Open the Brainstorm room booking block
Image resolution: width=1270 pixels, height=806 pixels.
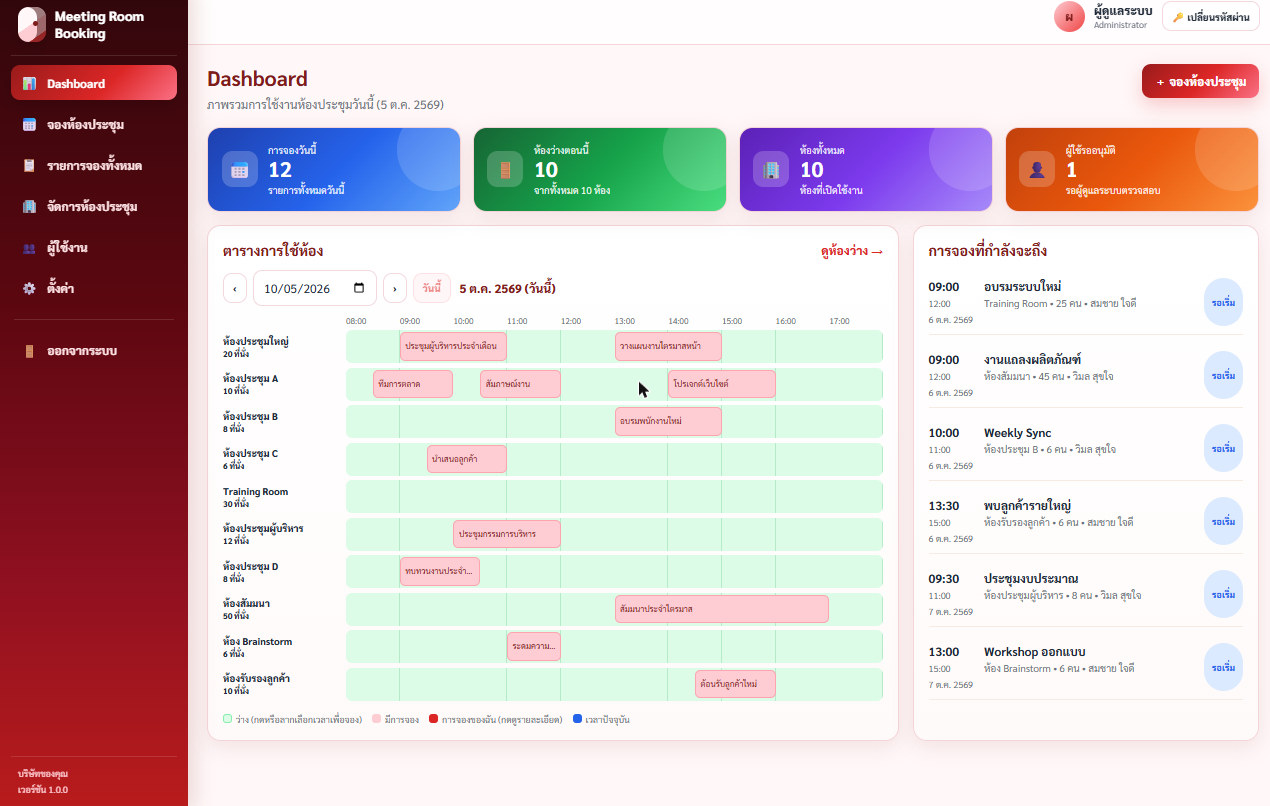click(534, 646)
